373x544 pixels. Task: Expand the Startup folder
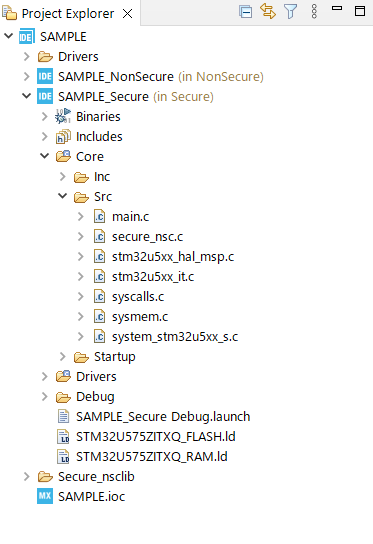point(62,356)
